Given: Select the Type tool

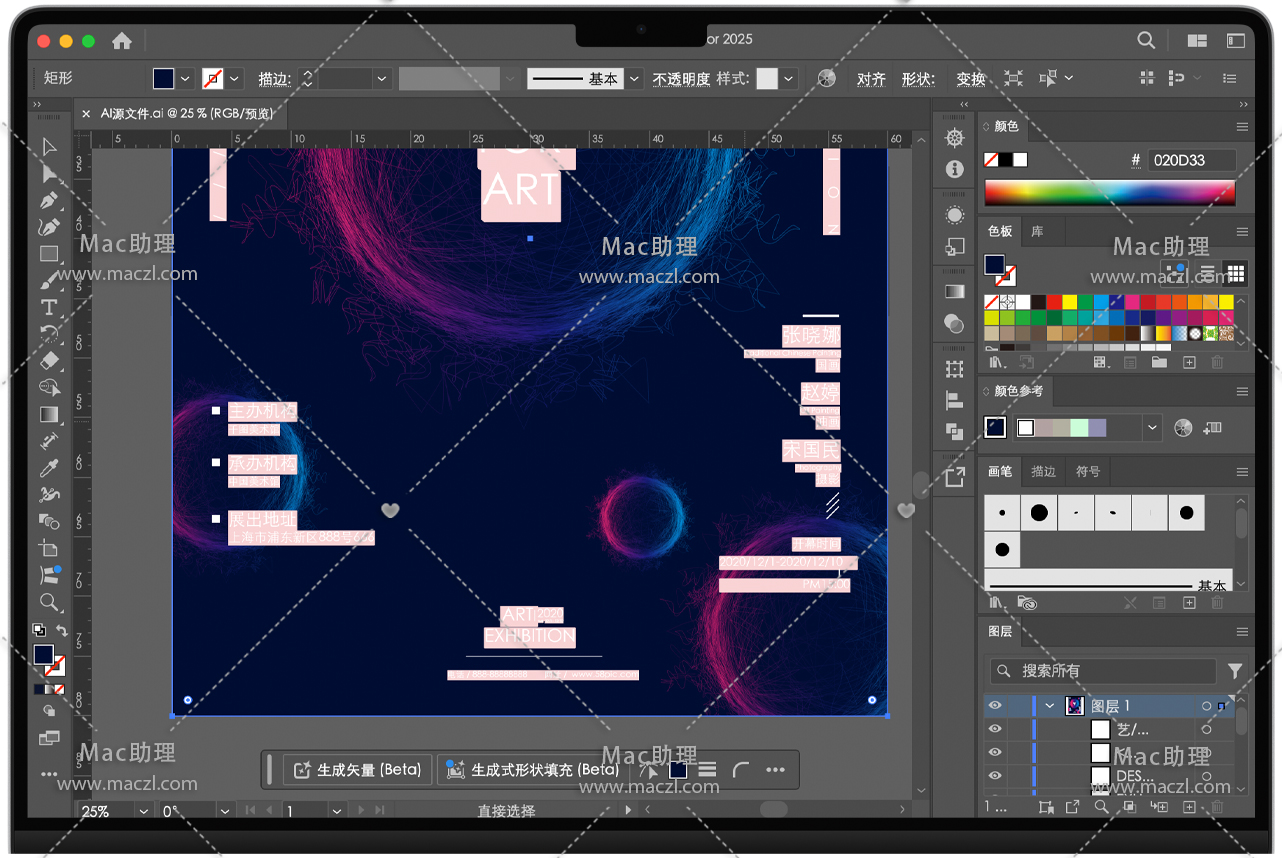Looking at the screenshot, I should coord(49,307).
